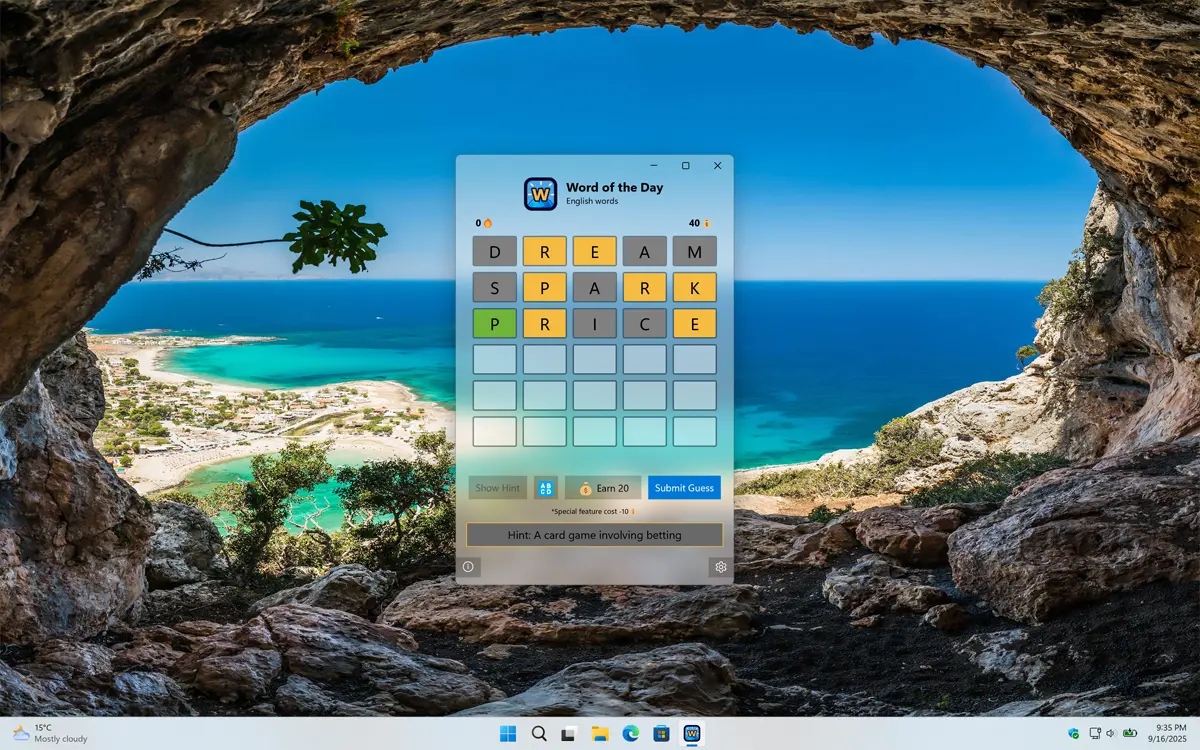Click the Earn 20 coins button
This screenshot has width=1200, height=750.
[x=603, y=488]
